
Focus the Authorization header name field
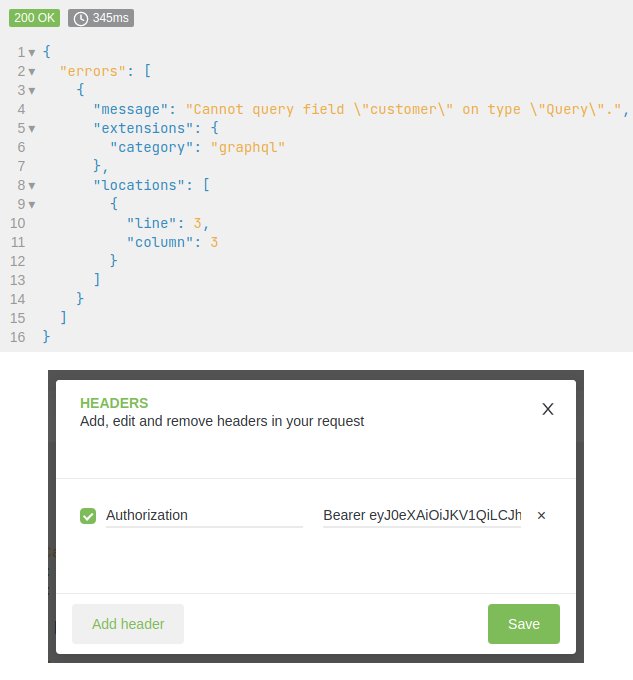pyautogui.click(x=203, y=516)
